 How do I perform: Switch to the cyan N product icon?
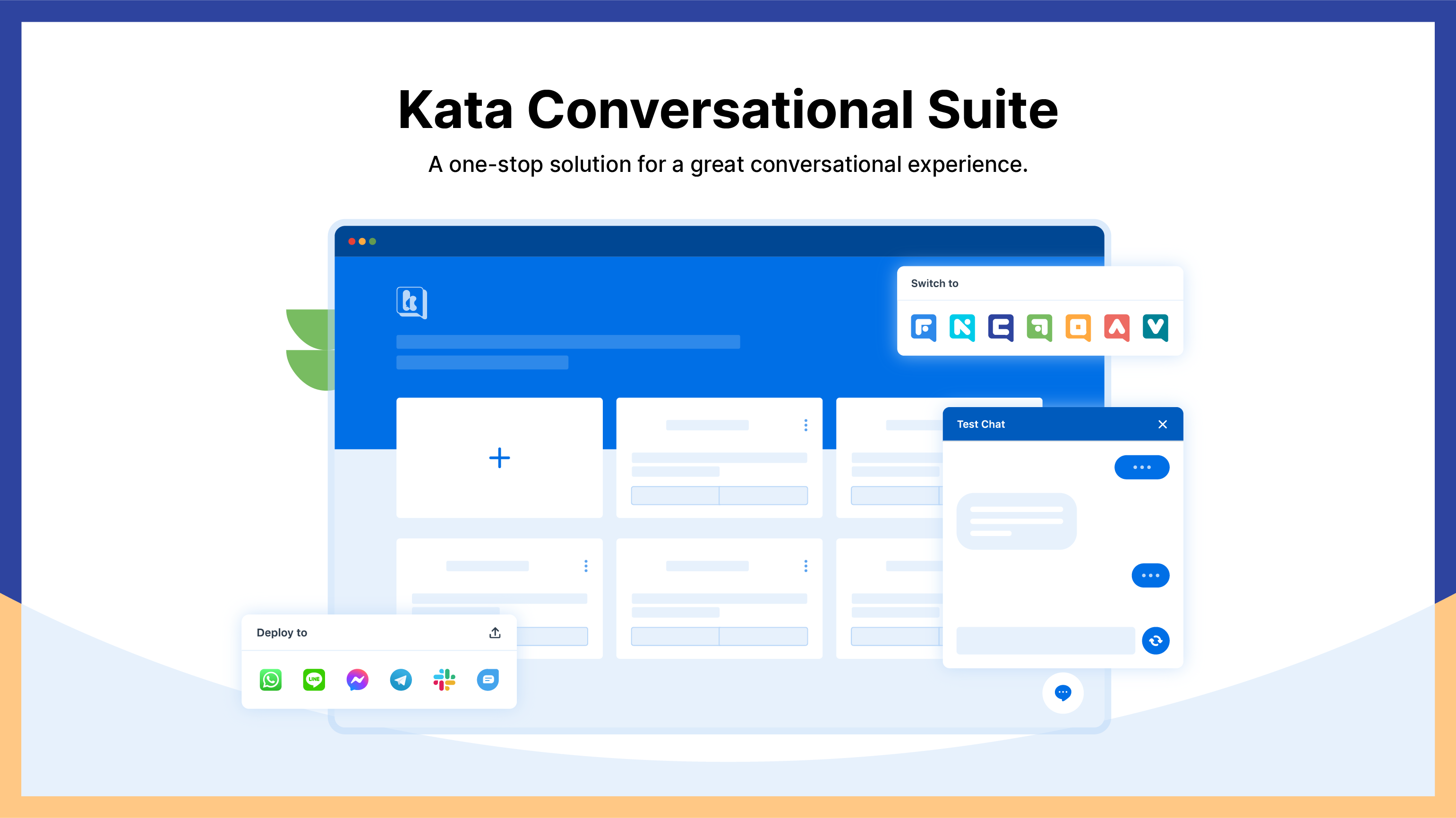tap(962, 328)
